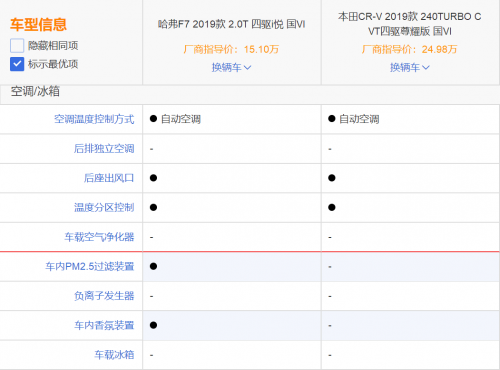Enable the 隐藏相同项 checkbox
The width and height of the screenshot is (500, 370).
[17, 46]
